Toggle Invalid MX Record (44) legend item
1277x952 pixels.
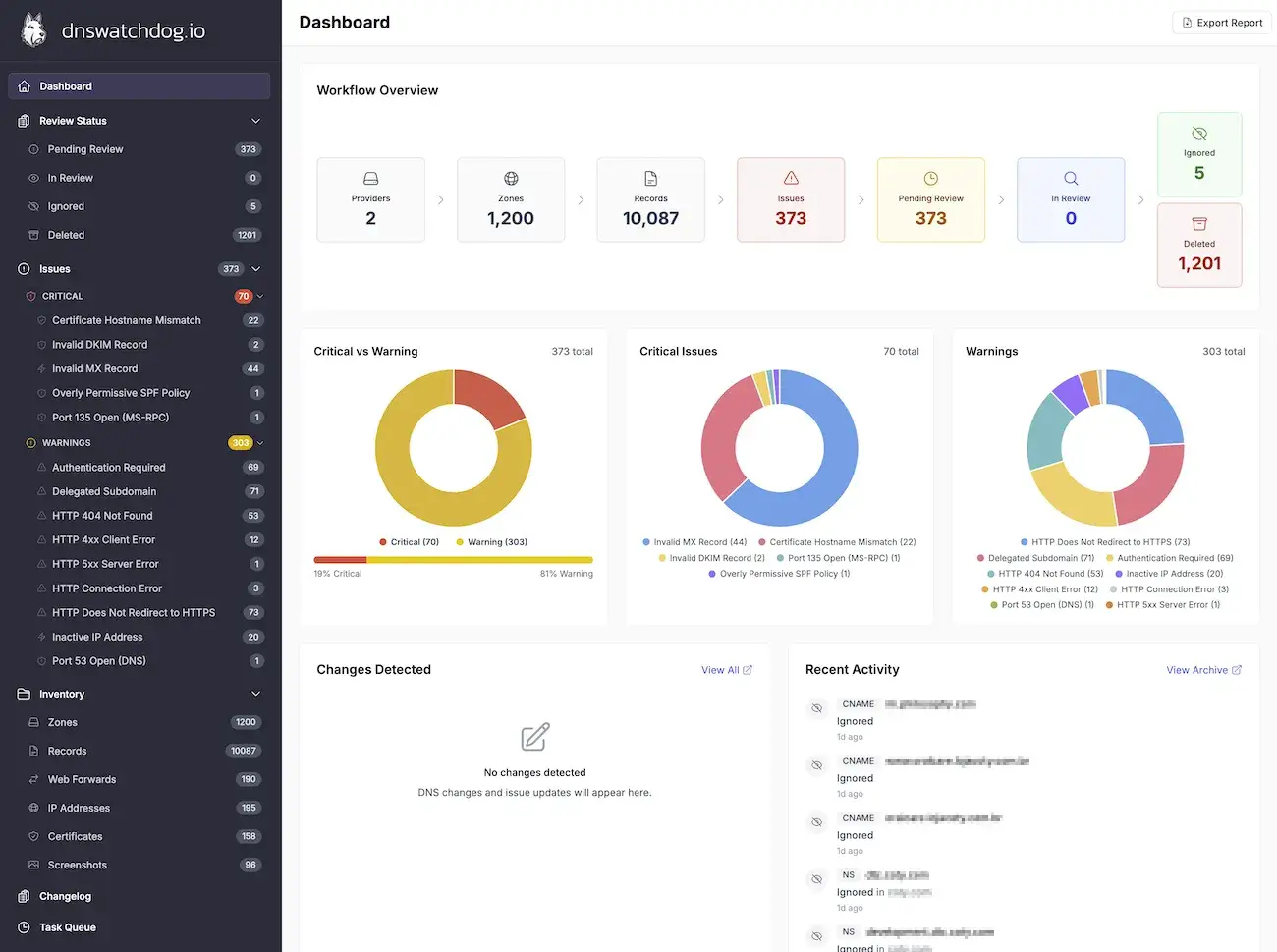pos(694,542)
